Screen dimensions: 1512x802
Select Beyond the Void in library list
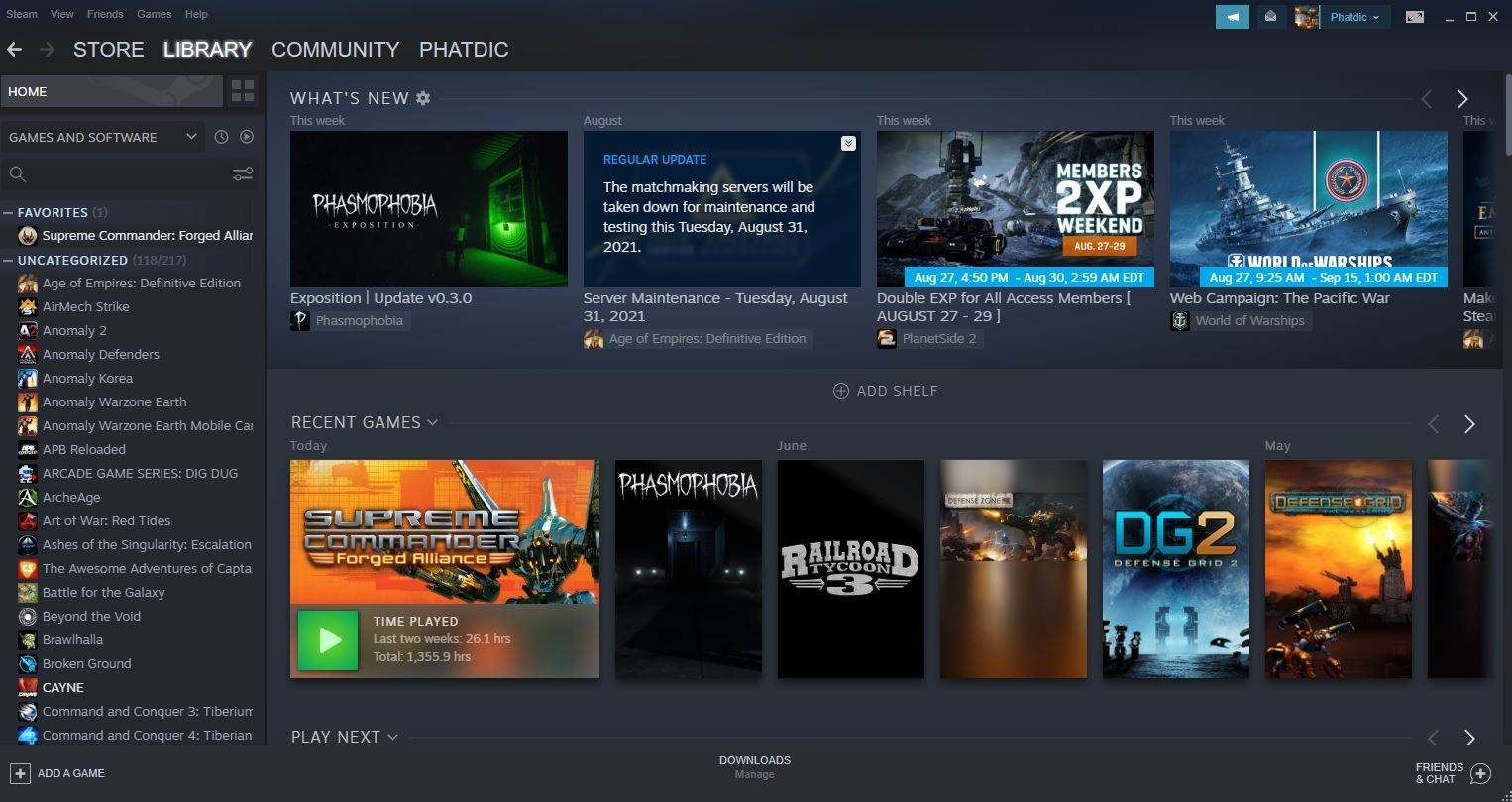point(91,616)
